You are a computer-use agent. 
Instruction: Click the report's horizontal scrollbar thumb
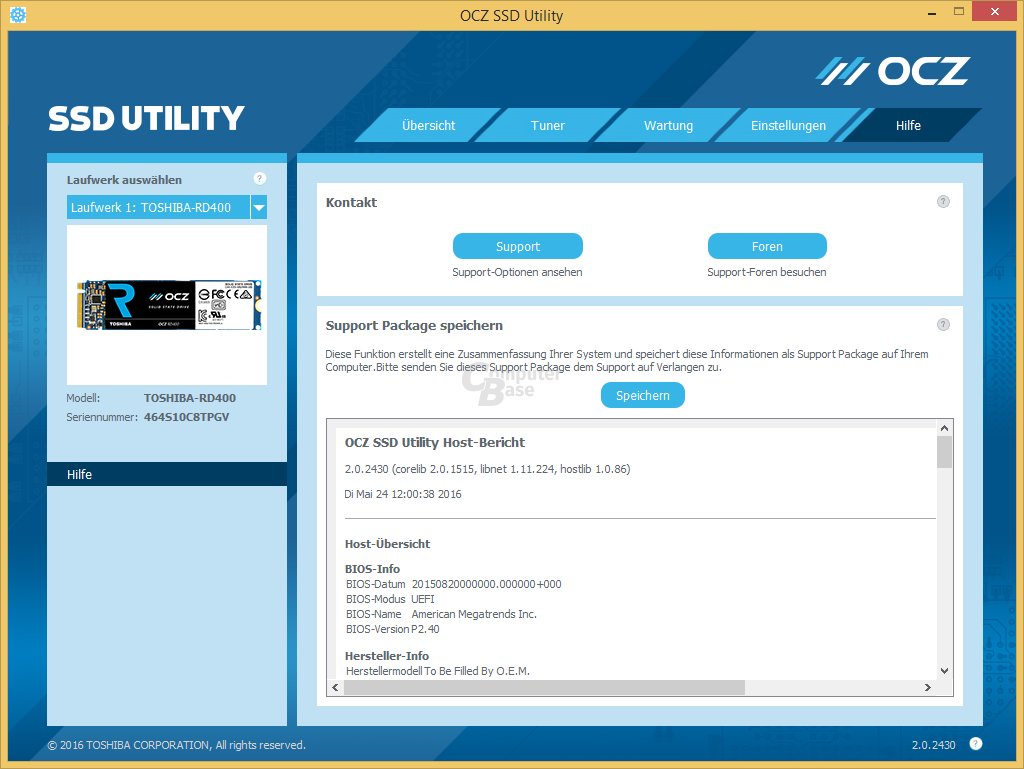tap(544, 687)
